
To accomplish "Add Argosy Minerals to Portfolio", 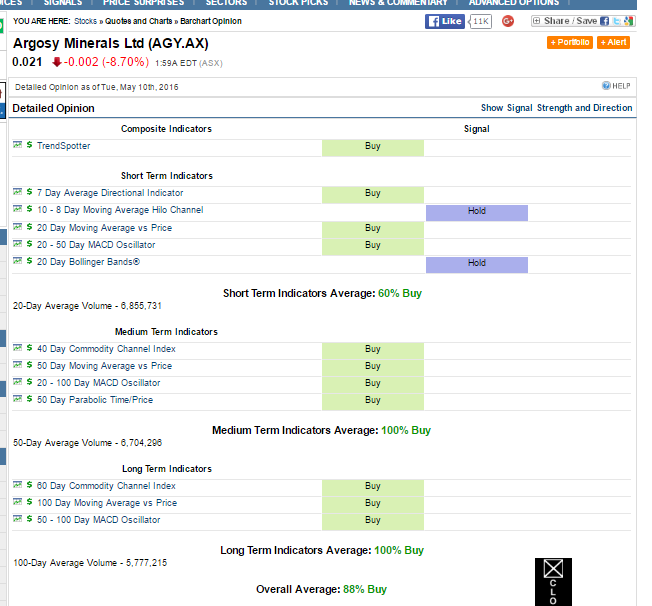I will click(570, 42).
